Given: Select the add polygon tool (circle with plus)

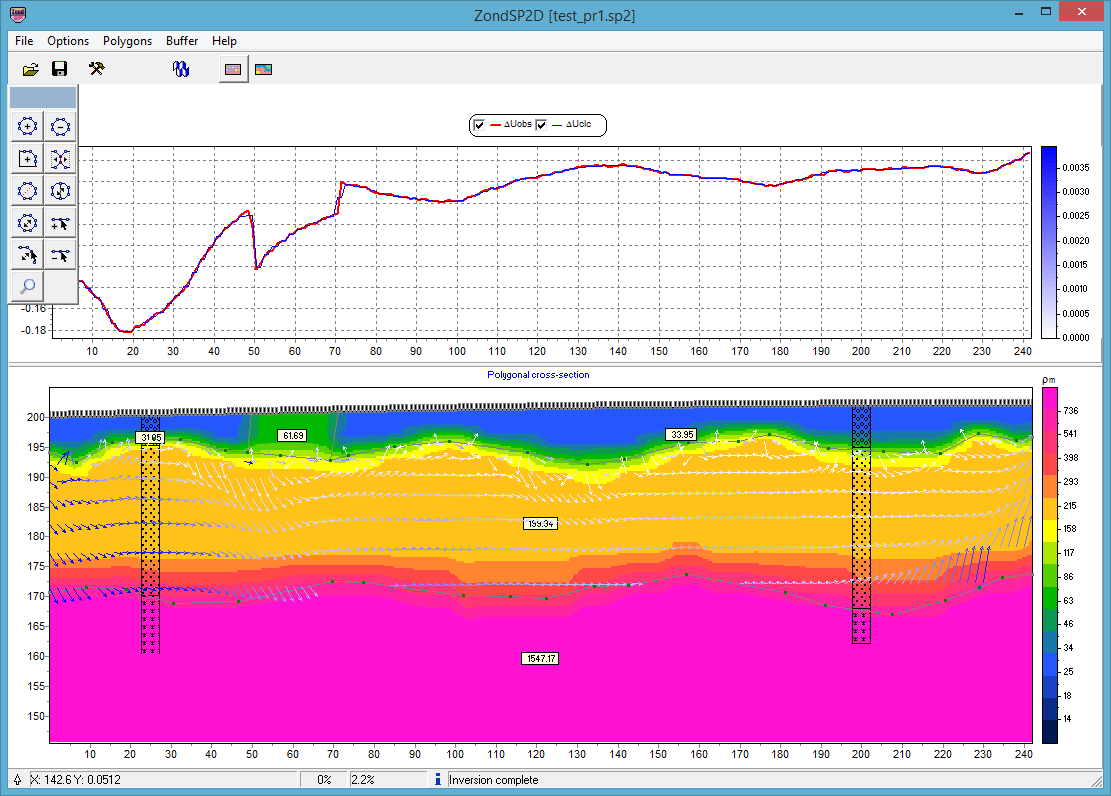Looking at the screenshot, I should 27,126.
